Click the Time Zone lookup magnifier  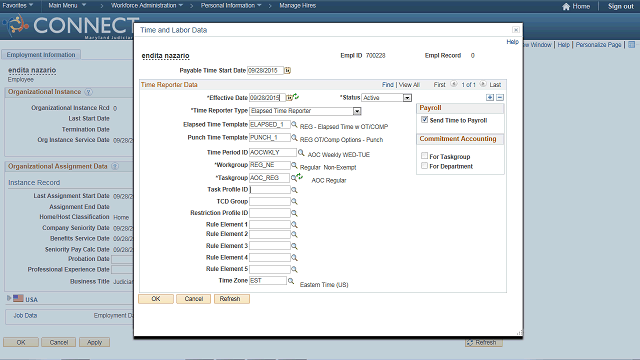coord(291,281)
